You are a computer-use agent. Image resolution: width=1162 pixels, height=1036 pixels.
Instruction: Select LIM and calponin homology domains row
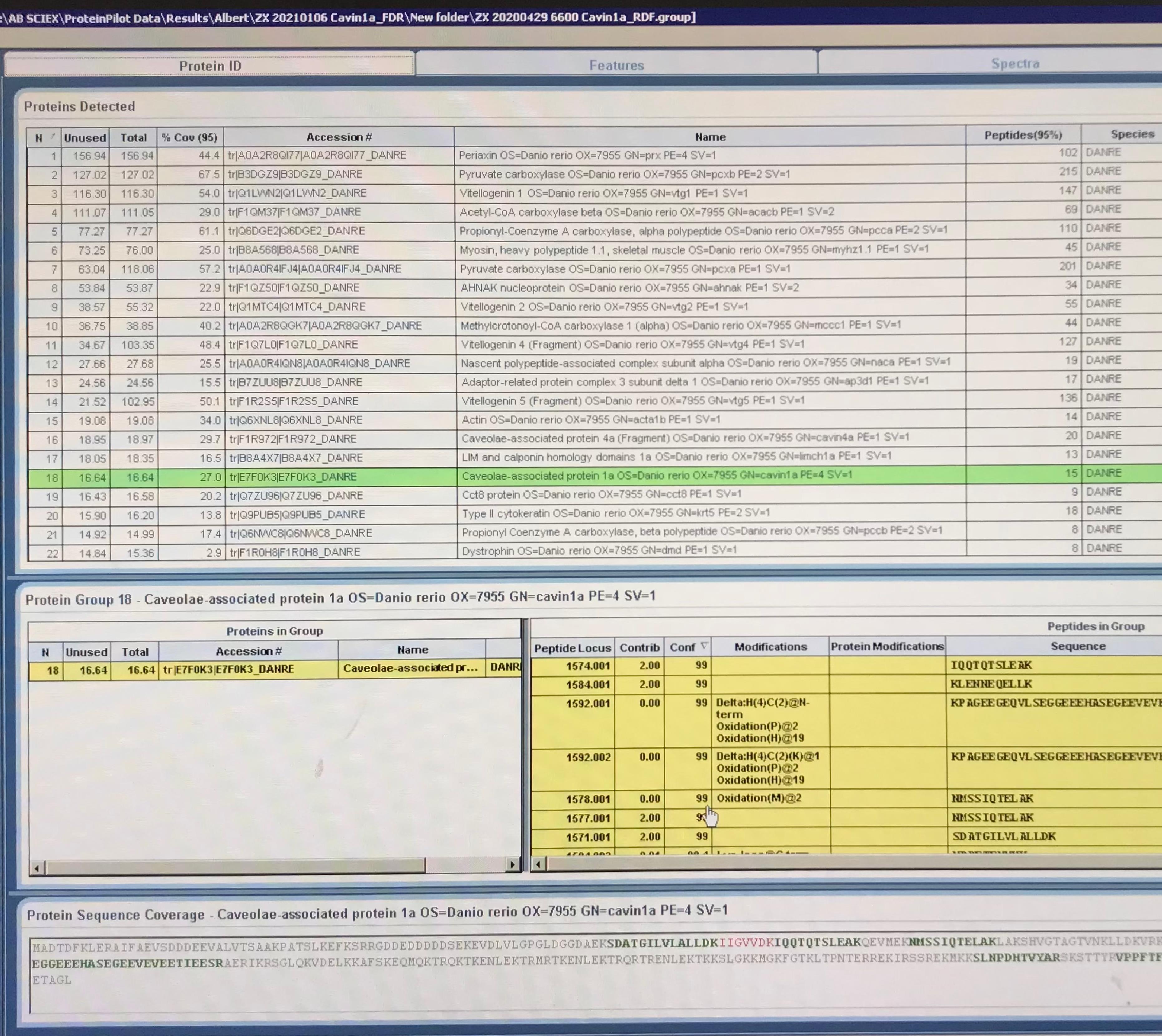pos(595,457)
